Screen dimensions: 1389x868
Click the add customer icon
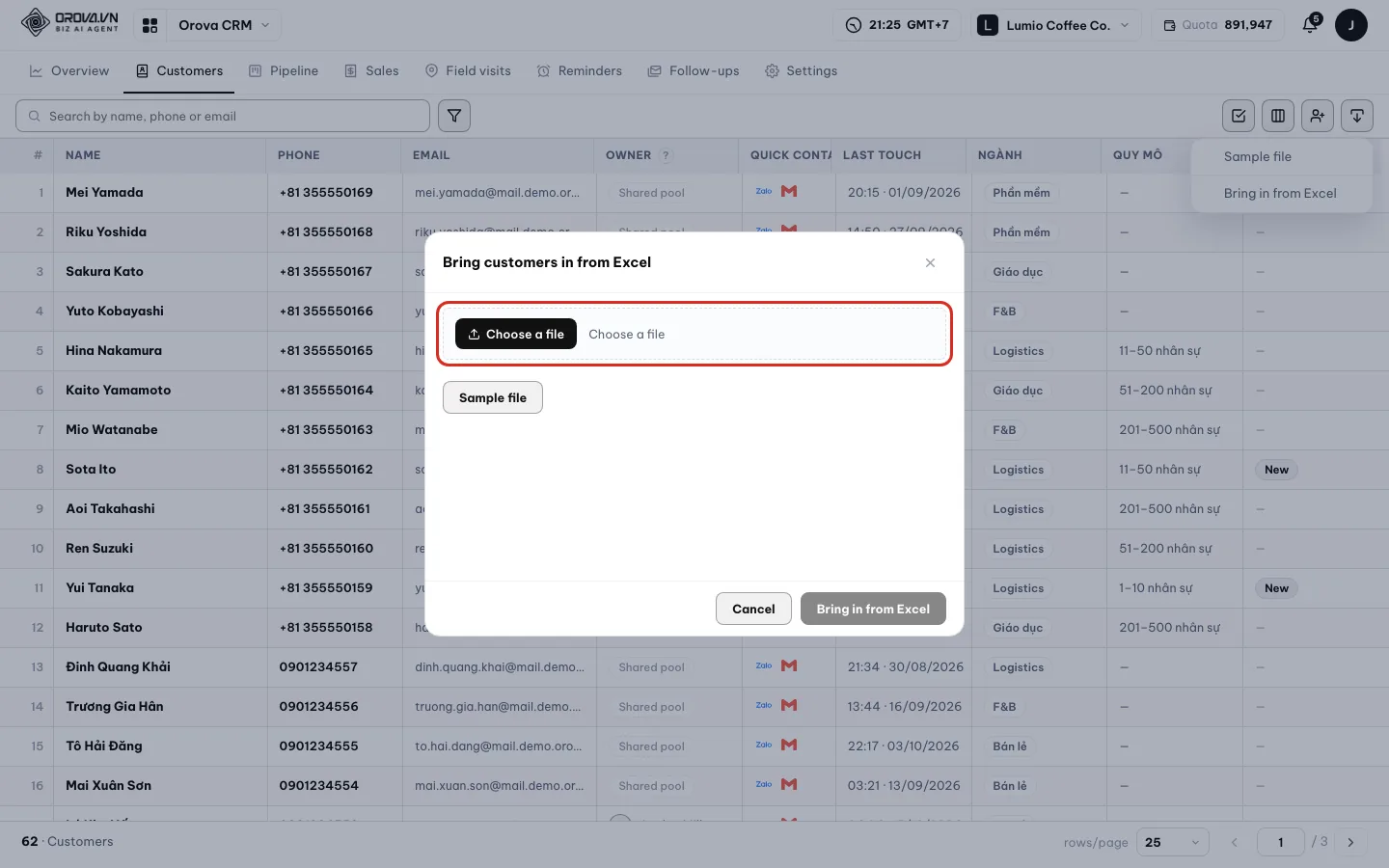1318,116
